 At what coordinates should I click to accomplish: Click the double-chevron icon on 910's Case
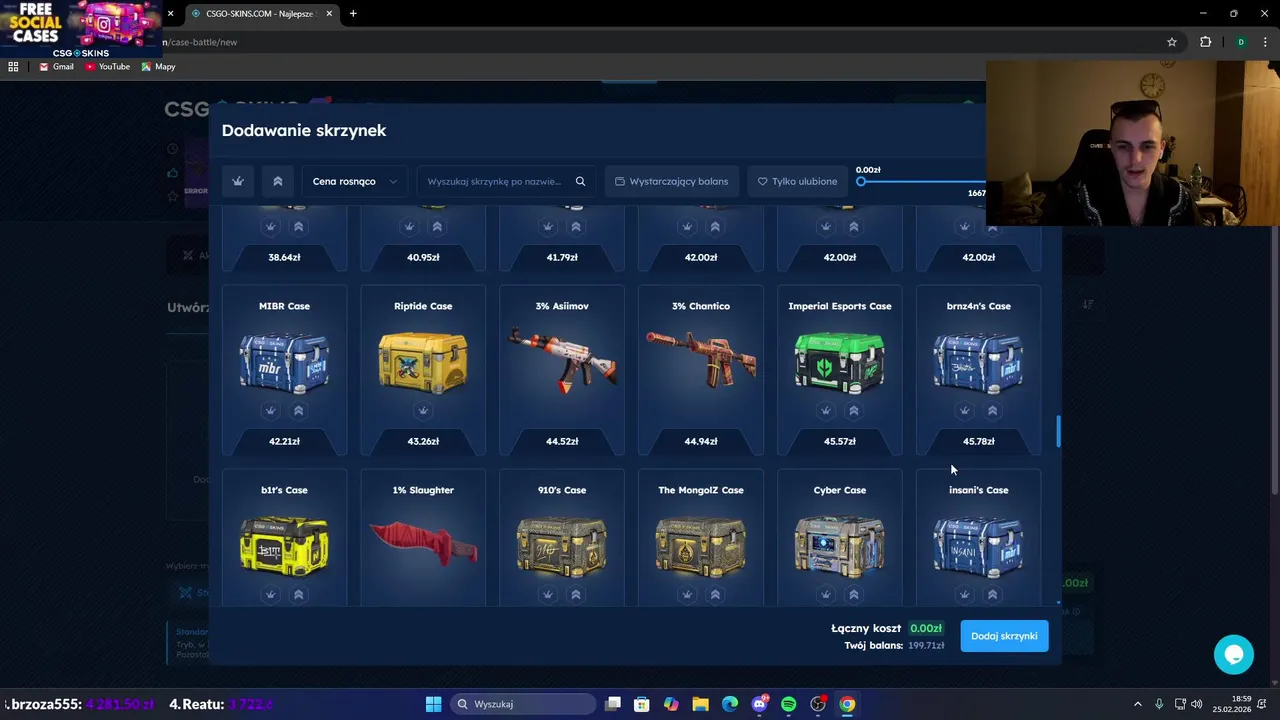pos(575,594)
